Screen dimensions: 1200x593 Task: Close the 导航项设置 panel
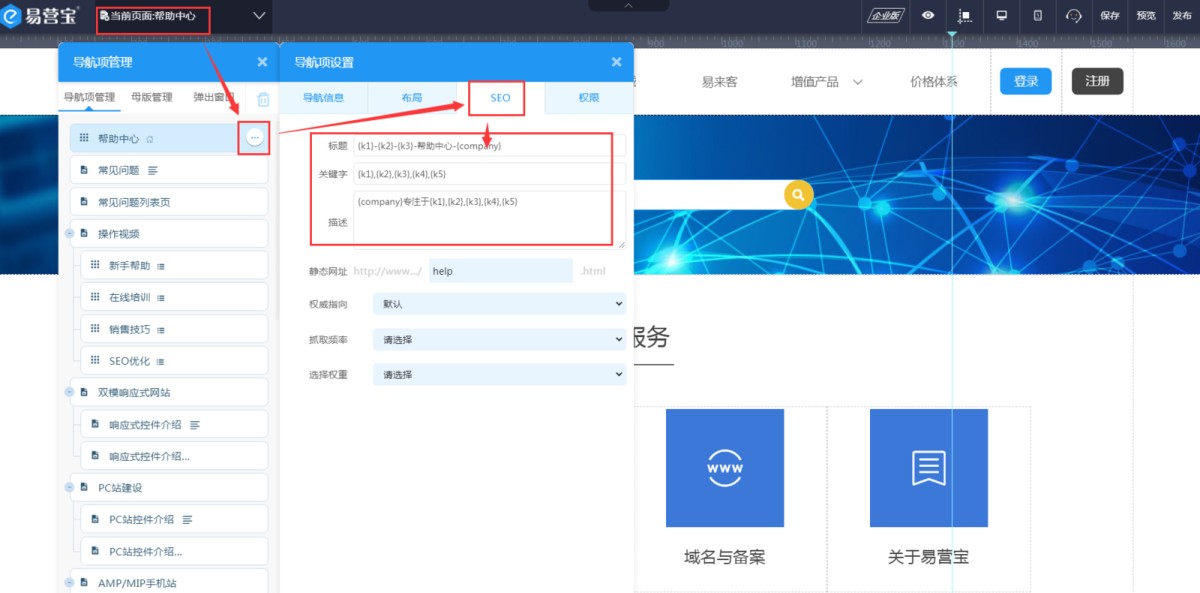click(x=617, y=62)
